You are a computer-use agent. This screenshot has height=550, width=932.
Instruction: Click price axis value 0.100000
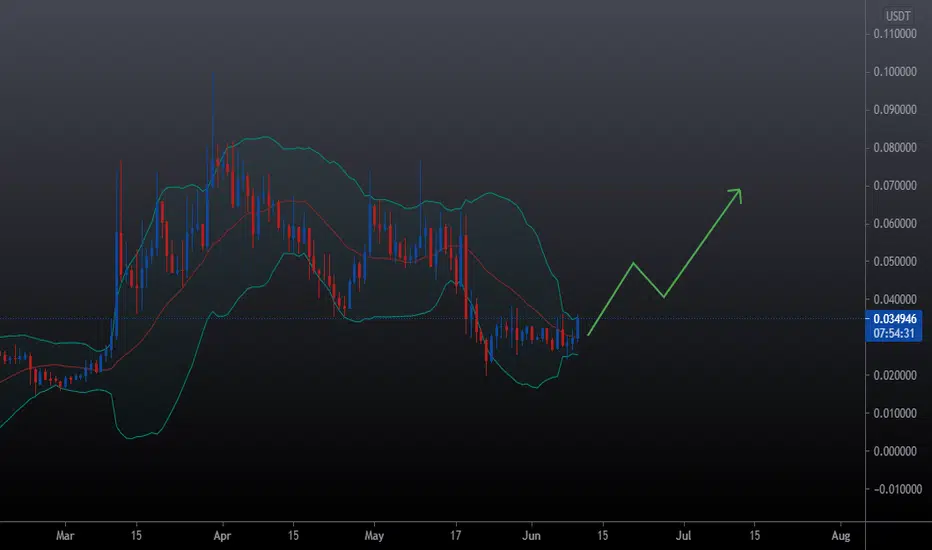[895, 72]
